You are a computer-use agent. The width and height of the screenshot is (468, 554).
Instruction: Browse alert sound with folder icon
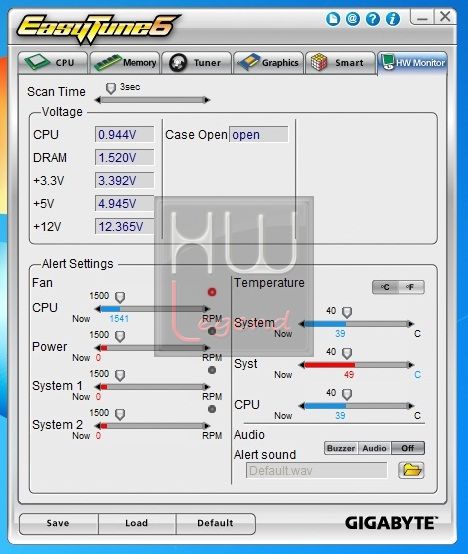coord(411,470)
